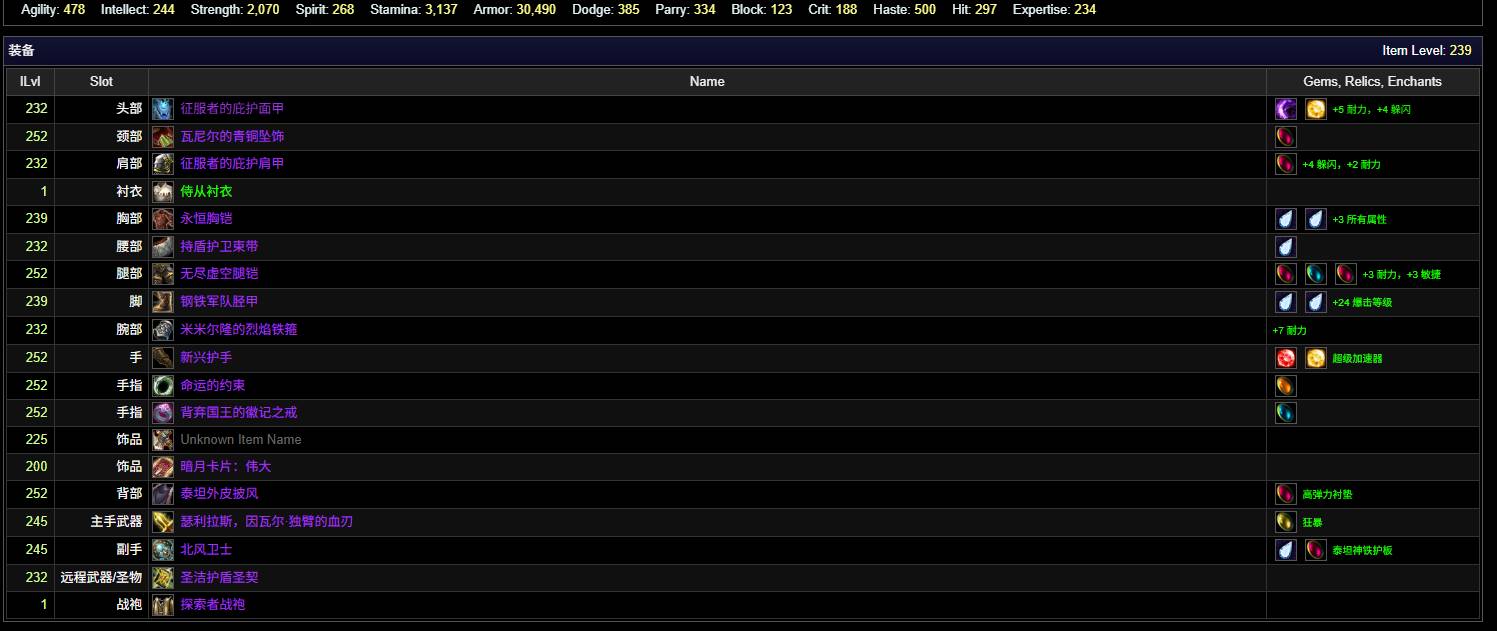Viewport: 1497px width, 631px height.
Task: Open the item link 泰坦外皮披风
Action: [219, 493]
